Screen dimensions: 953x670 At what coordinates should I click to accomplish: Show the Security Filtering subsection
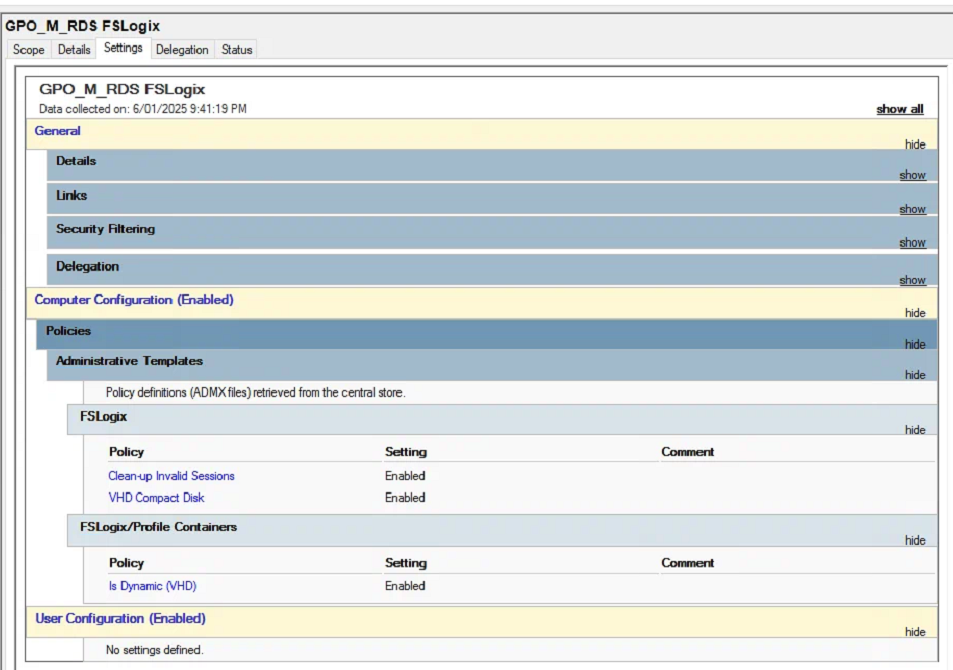pos(912,243)
